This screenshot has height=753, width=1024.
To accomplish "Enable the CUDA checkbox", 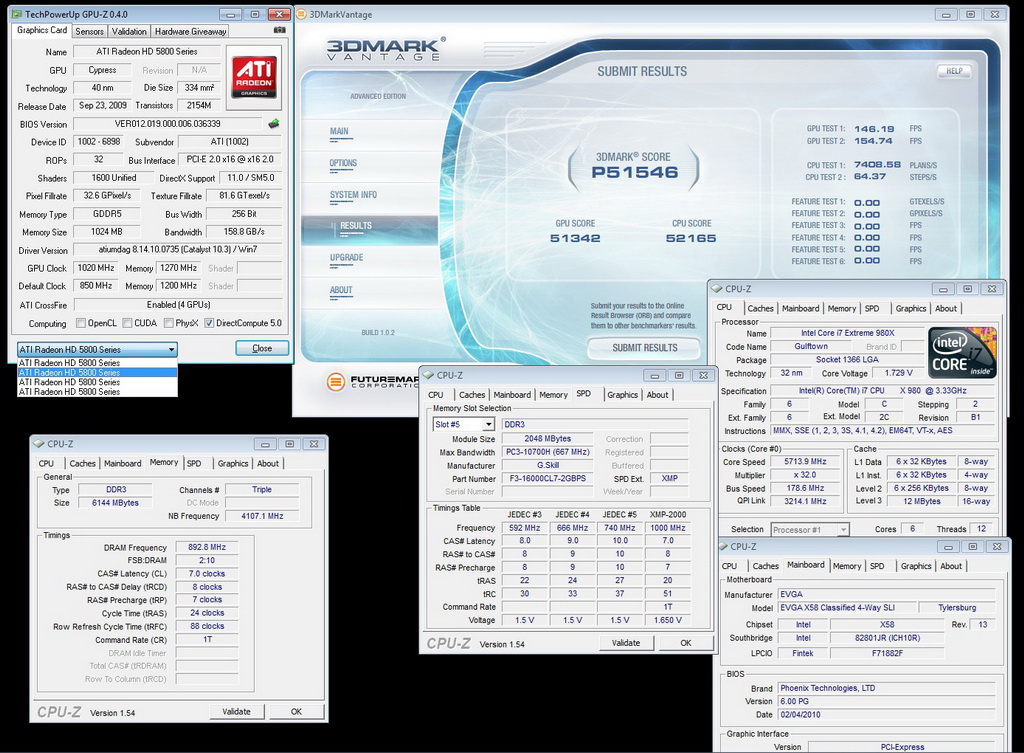I will (x=127, y=323).
